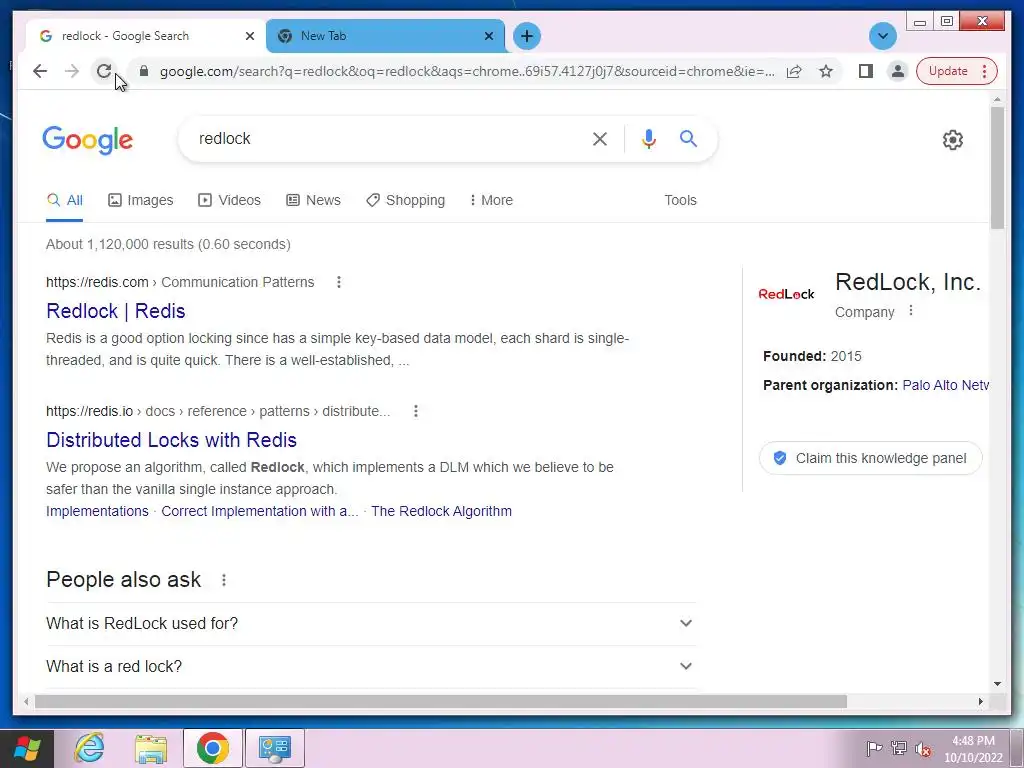The height and width of the screenshot is (768, 1024).
Task: Follow The Redlock Algorithm sublink
Action: 441,511
